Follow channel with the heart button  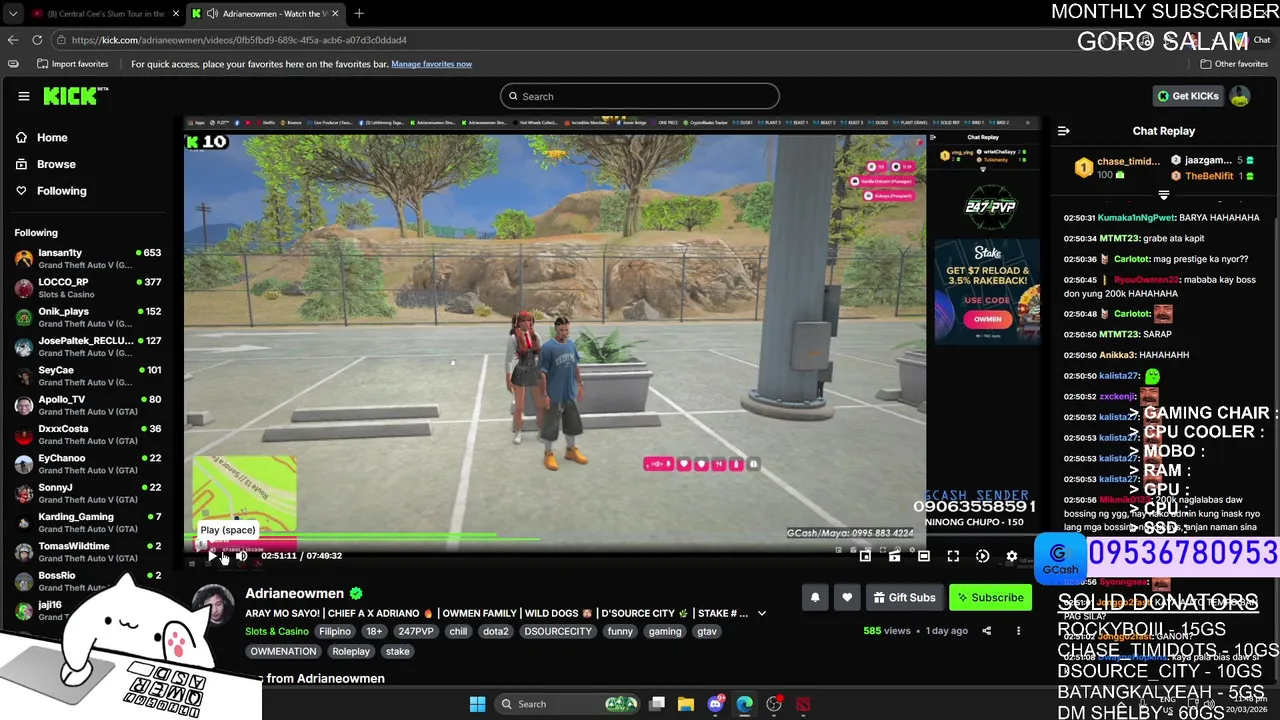click(847, 597)
